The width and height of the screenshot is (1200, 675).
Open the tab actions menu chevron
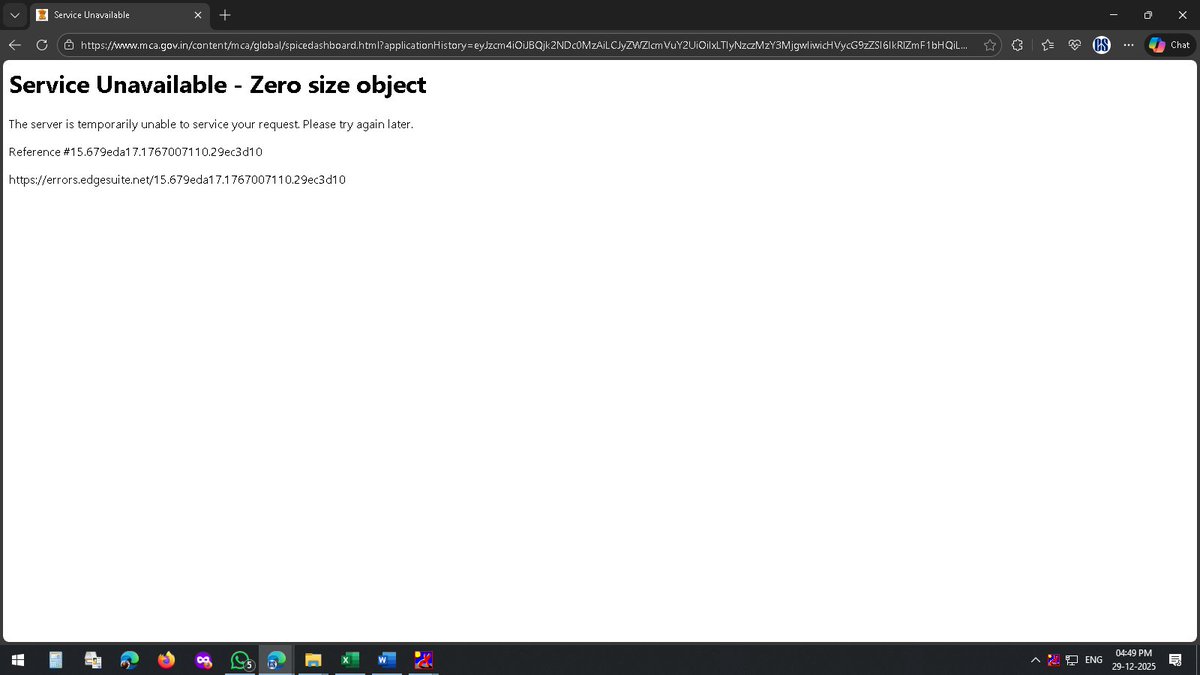tap(14, 15)
